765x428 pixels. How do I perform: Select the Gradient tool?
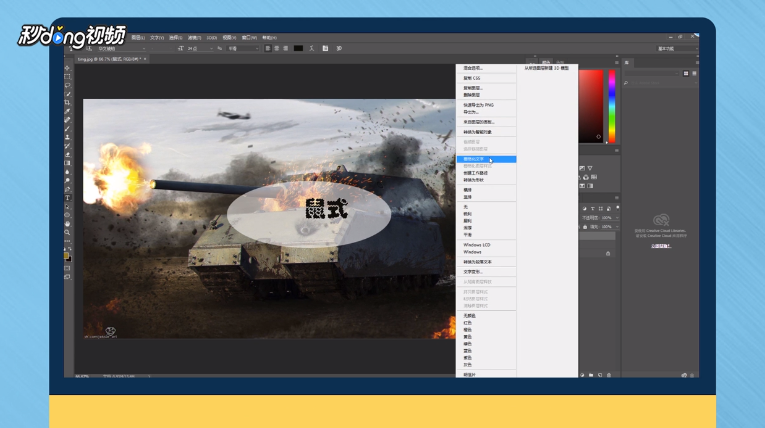[x=67, y=163]
